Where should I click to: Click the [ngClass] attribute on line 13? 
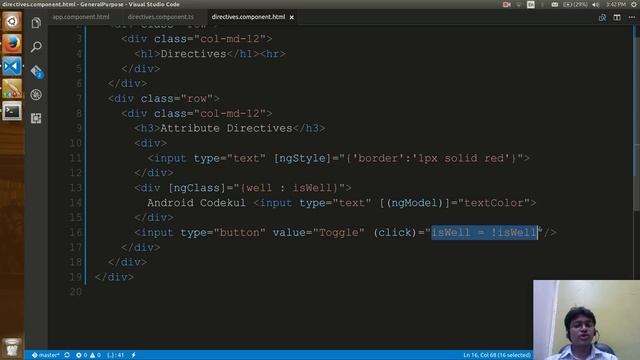(197, 188)
